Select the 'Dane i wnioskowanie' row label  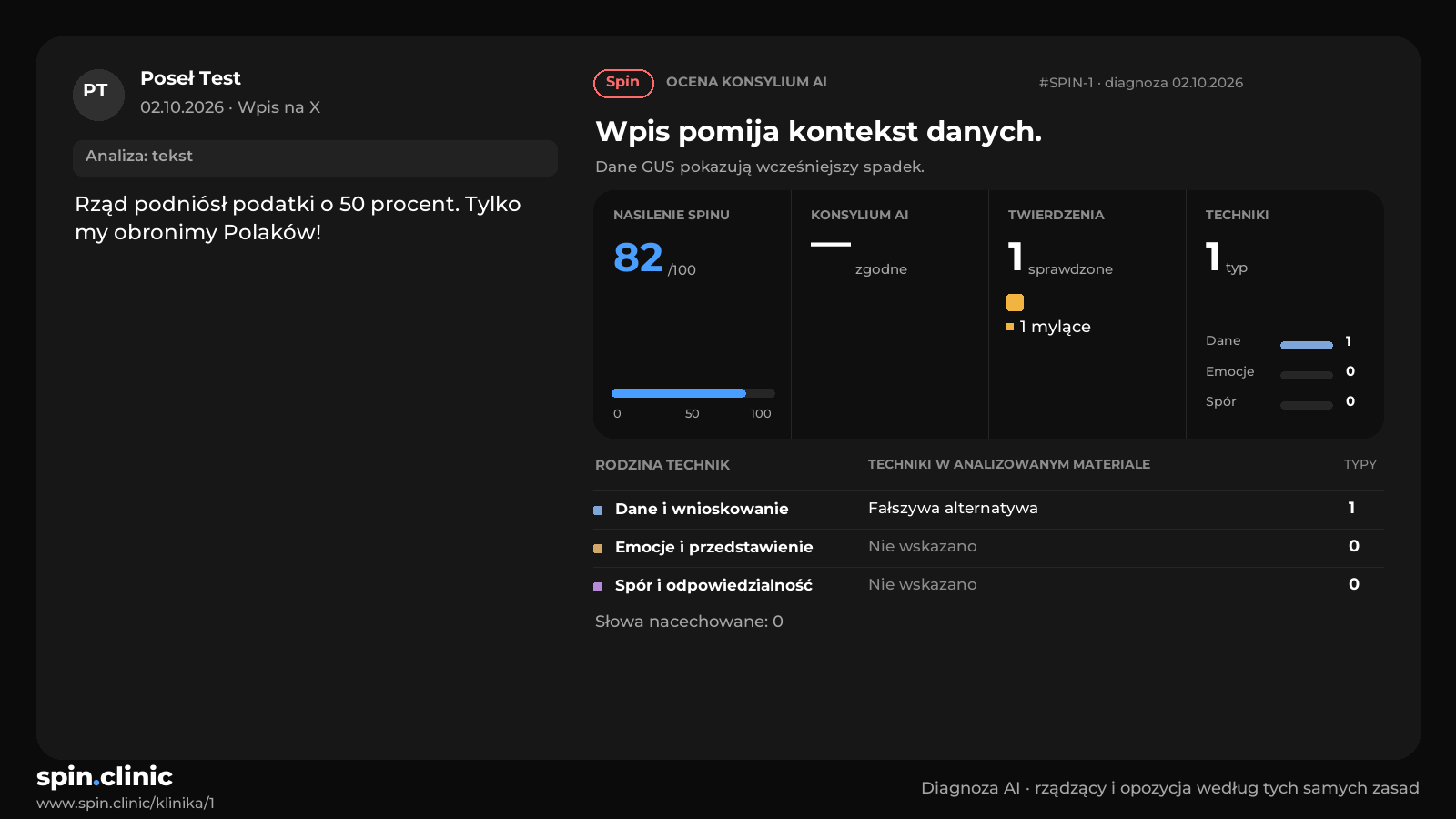pyautogui.click(x=702, y=509)
